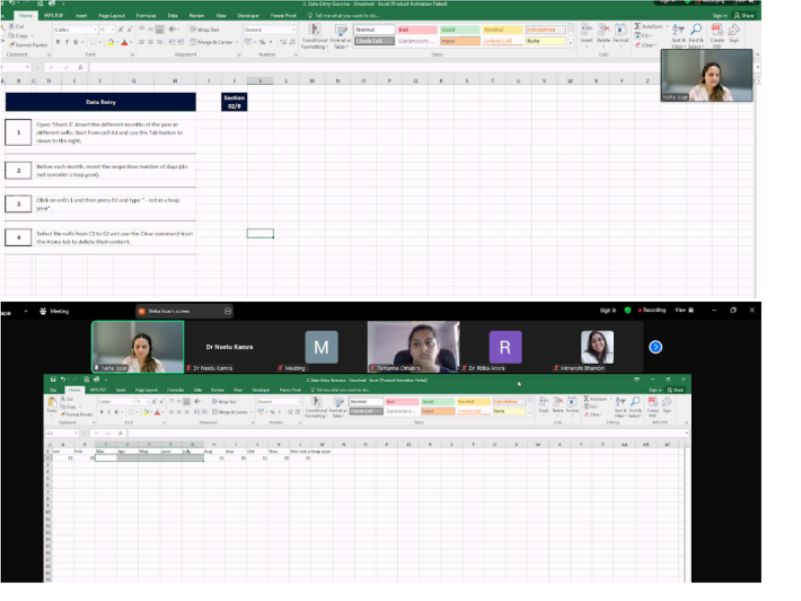This screenshot has width=801, height=601.
Task: Open Sort & Filter in the top ribbon
Action: pyautogui.click(x=679, y=35)
